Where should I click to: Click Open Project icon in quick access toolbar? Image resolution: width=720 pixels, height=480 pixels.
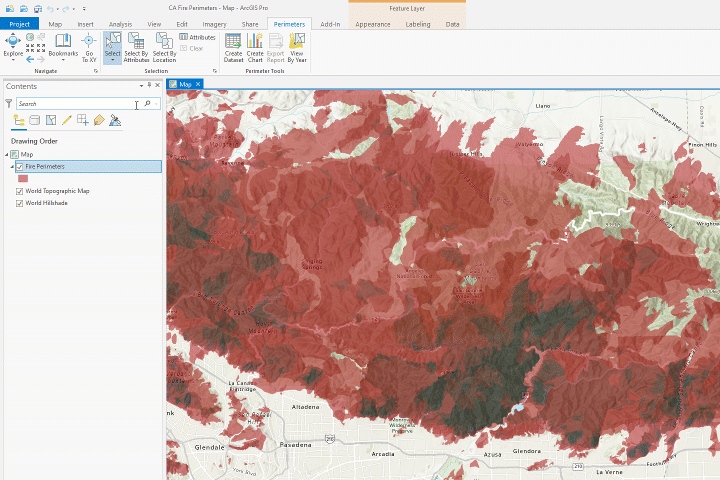[x=23, y=8]
